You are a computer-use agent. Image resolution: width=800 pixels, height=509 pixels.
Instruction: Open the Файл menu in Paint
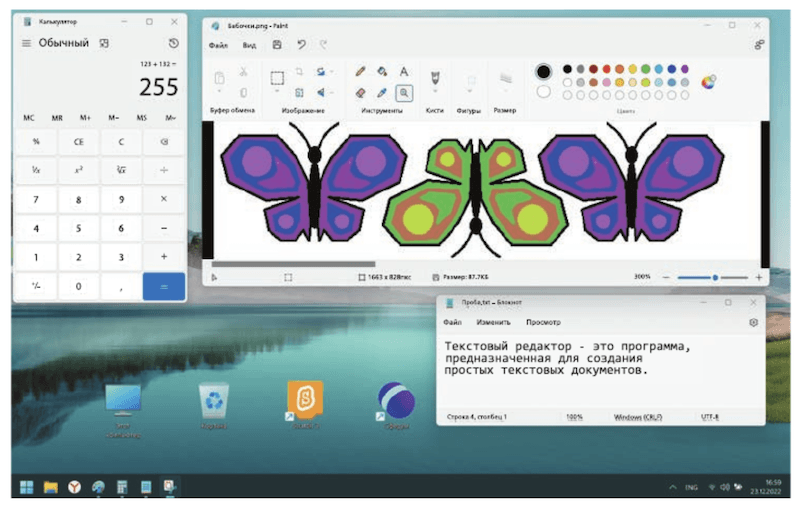click(x=218, y=45)
